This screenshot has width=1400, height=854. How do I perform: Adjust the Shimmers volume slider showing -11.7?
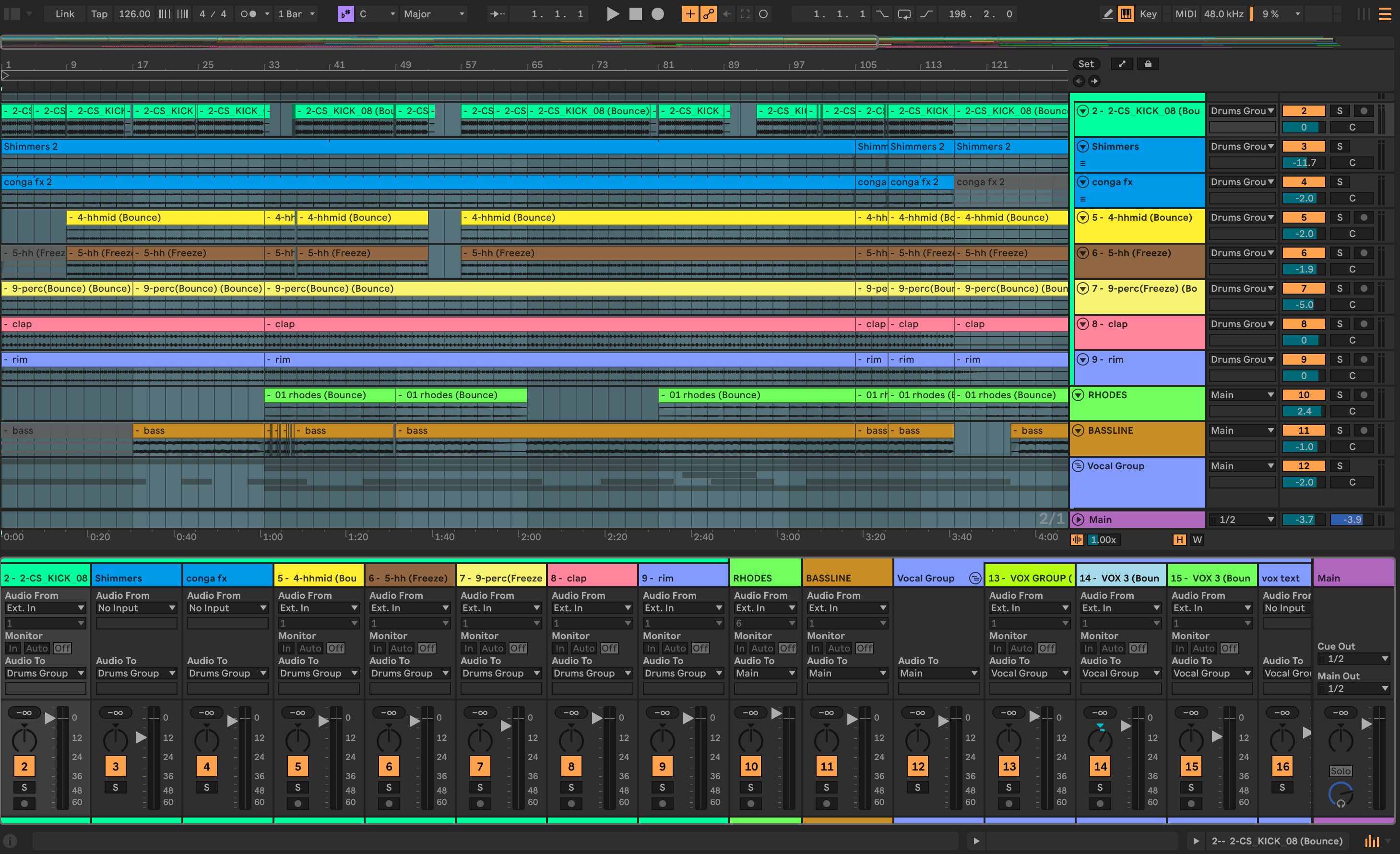1304,163
